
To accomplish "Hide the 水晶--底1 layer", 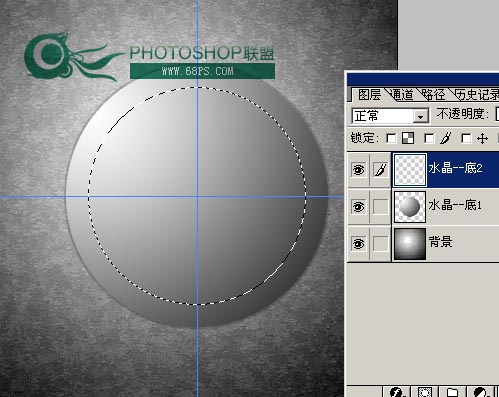I will pyautogui.click(x=358, y=207).
